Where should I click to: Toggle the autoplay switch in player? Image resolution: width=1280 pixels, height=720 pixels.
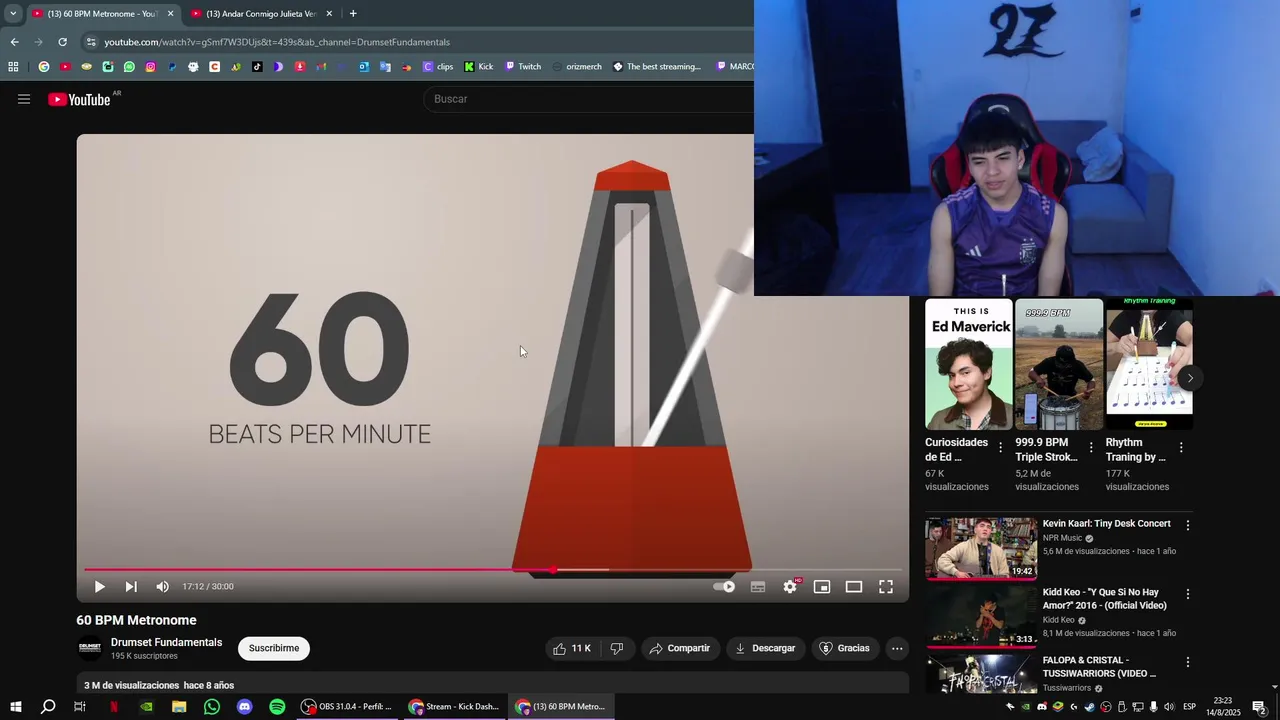pos(724,587)
